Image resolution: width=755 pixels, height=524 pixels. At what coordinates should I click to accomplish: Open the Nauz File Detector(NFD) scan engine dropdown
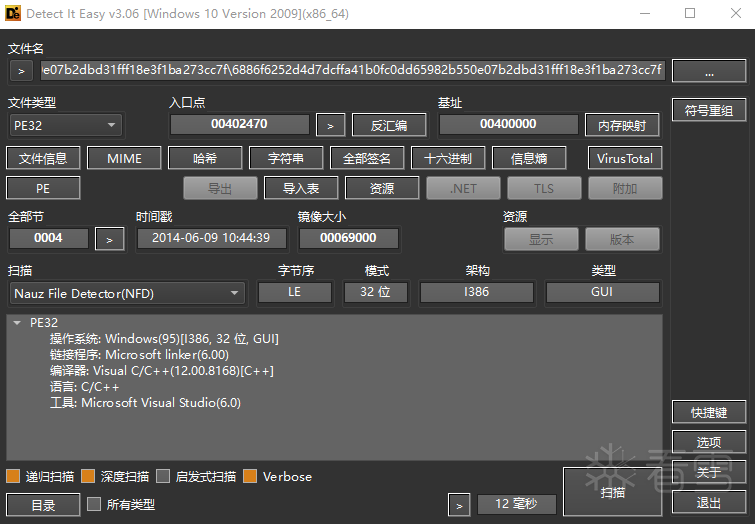tap(127, 293)
